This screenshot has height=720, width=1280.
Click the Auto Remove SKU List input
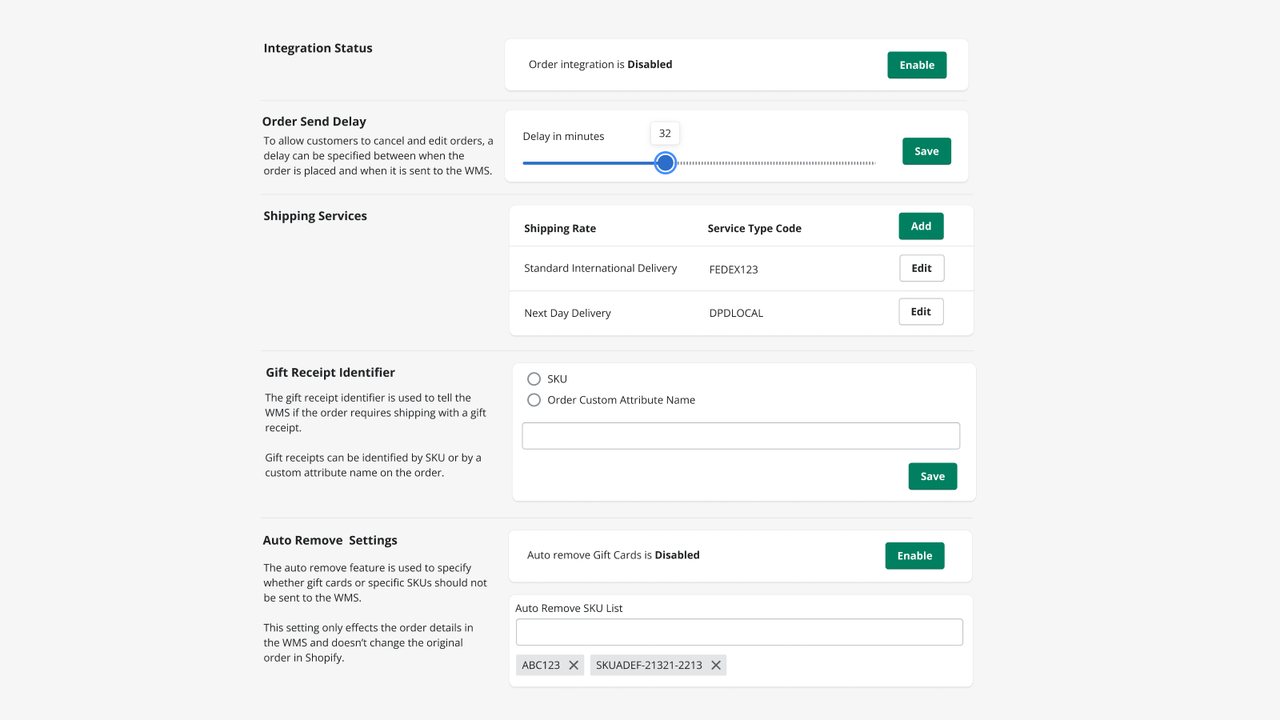(739, 631)
